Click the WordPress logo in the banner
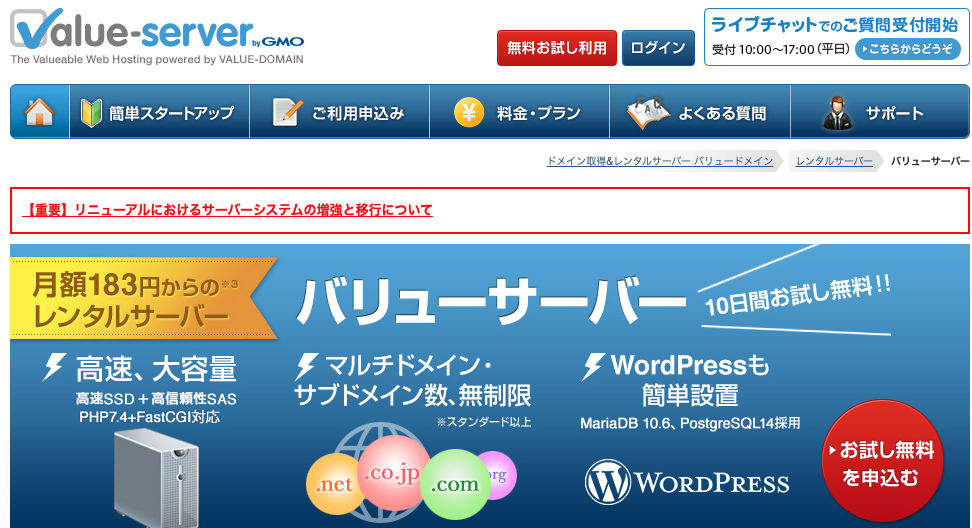The width and height of the screenshot is (972, 528). pos(687,482)
